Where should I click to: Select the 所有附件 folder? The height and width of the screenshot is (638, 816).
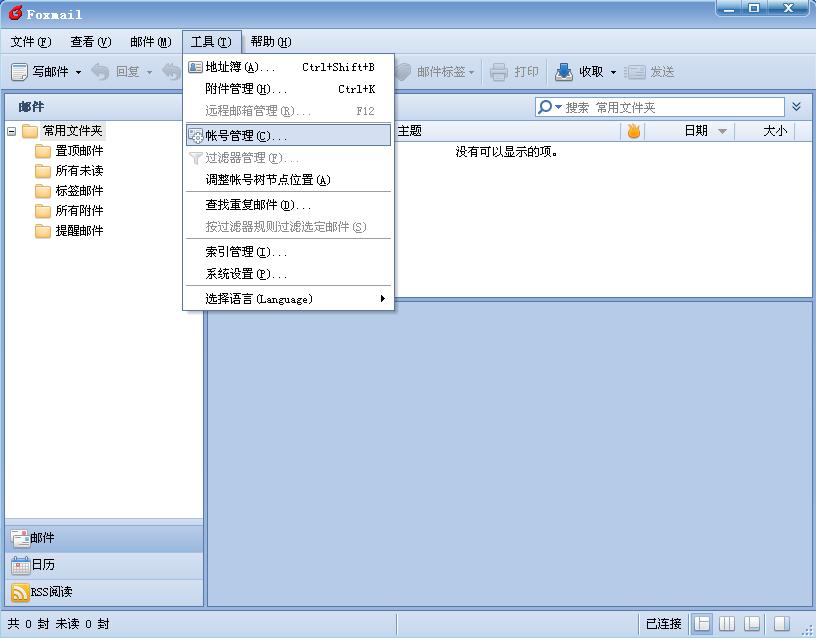click(79, 211)
